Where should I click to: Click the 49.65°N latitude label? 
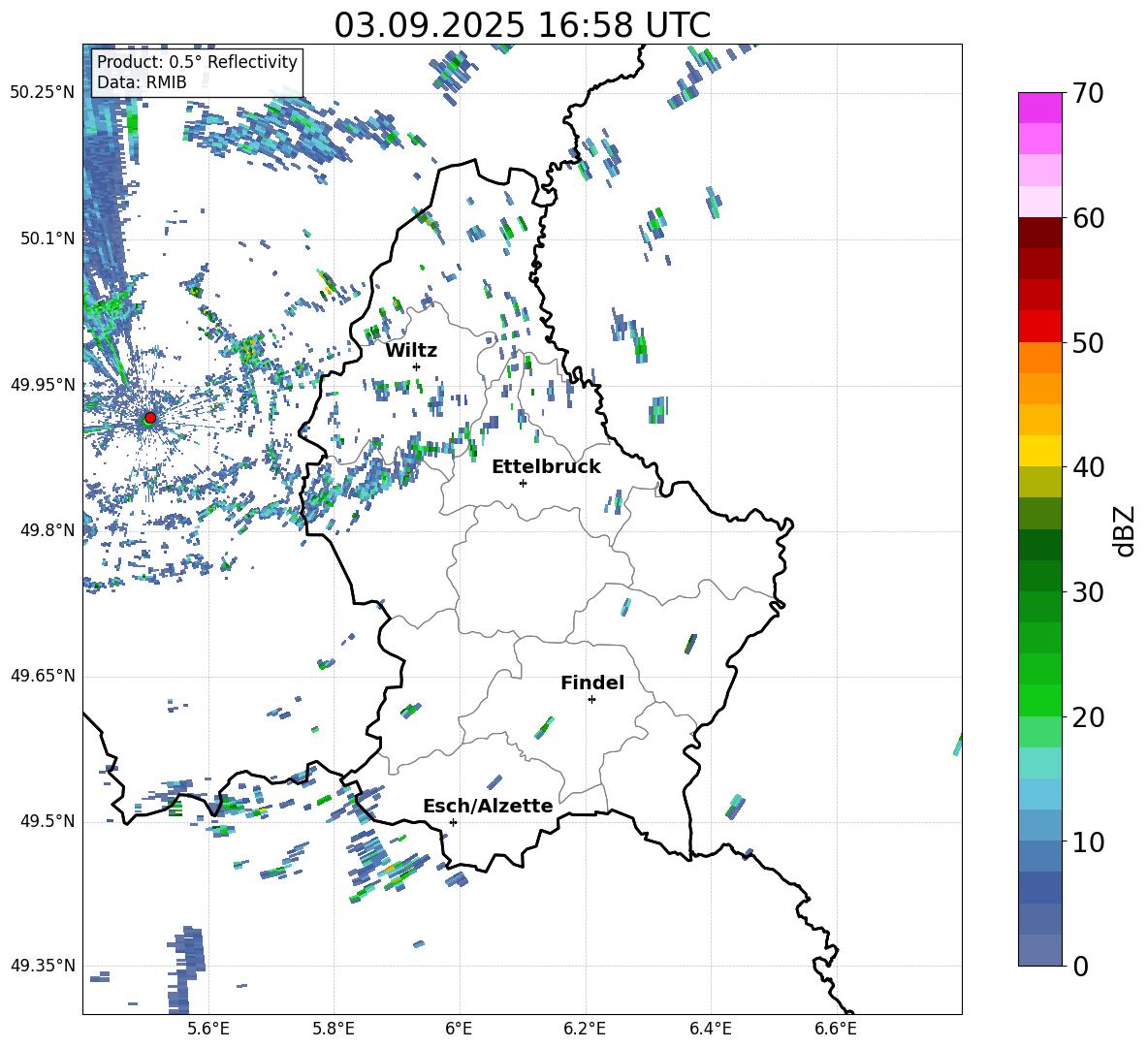coord(42,676)
